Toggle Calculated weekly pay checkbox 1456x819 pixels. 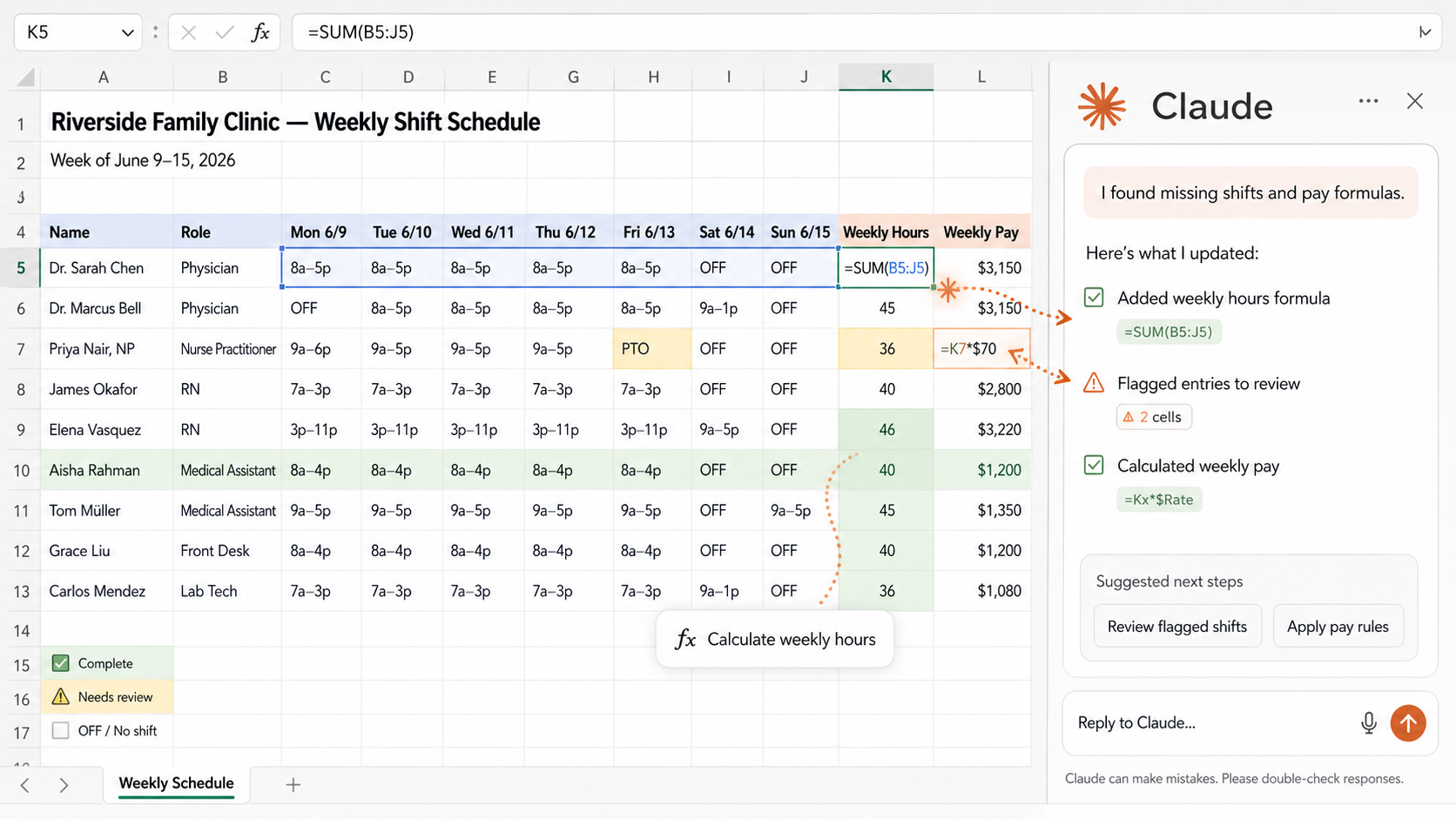pyautogui.click(x=1094, y=465)
